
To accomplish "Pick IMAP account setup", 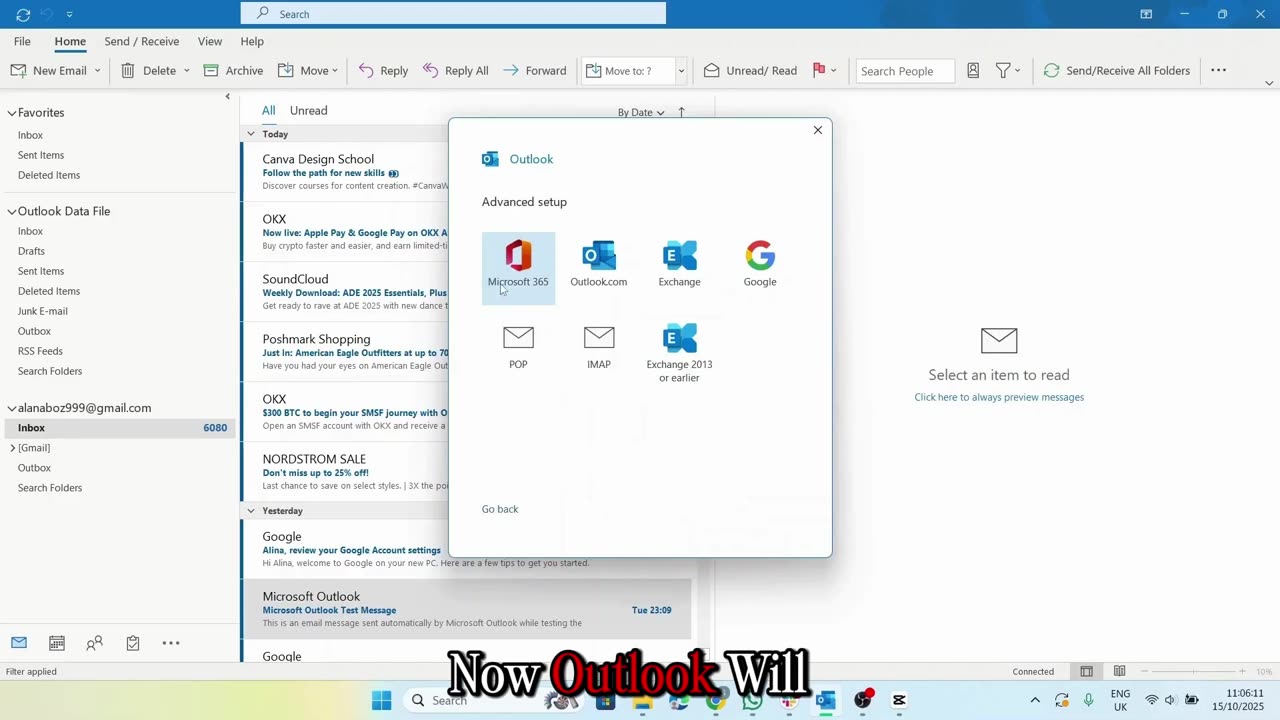I will point(599,348).
